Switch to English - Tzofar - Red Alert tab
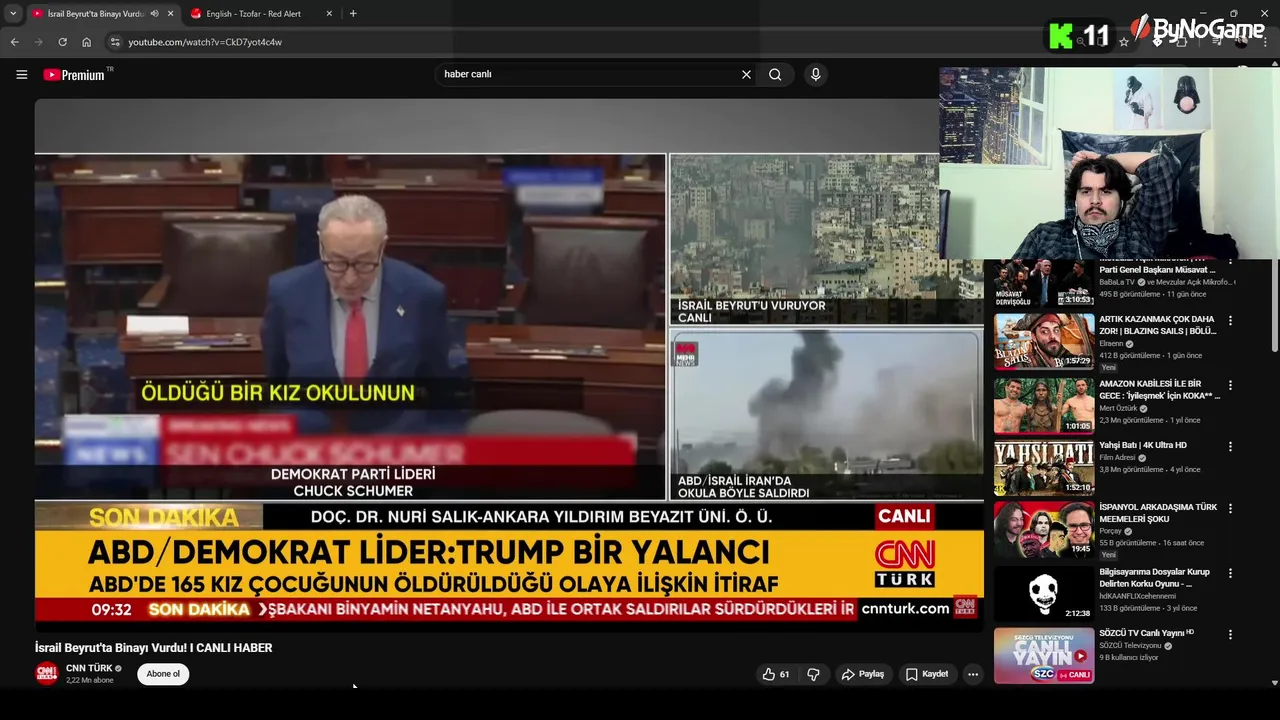 262,14
